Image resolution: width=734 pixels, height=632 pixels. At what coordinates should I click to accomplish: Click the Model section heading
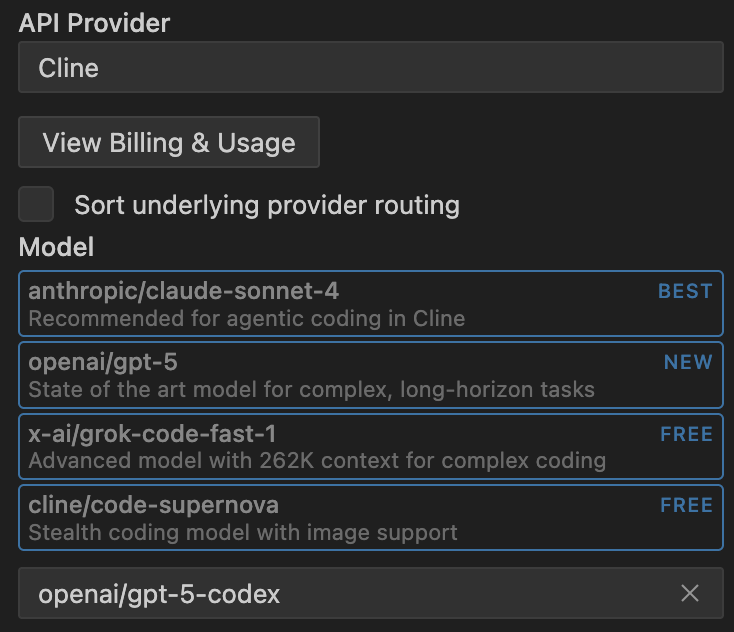click(57, 246)
